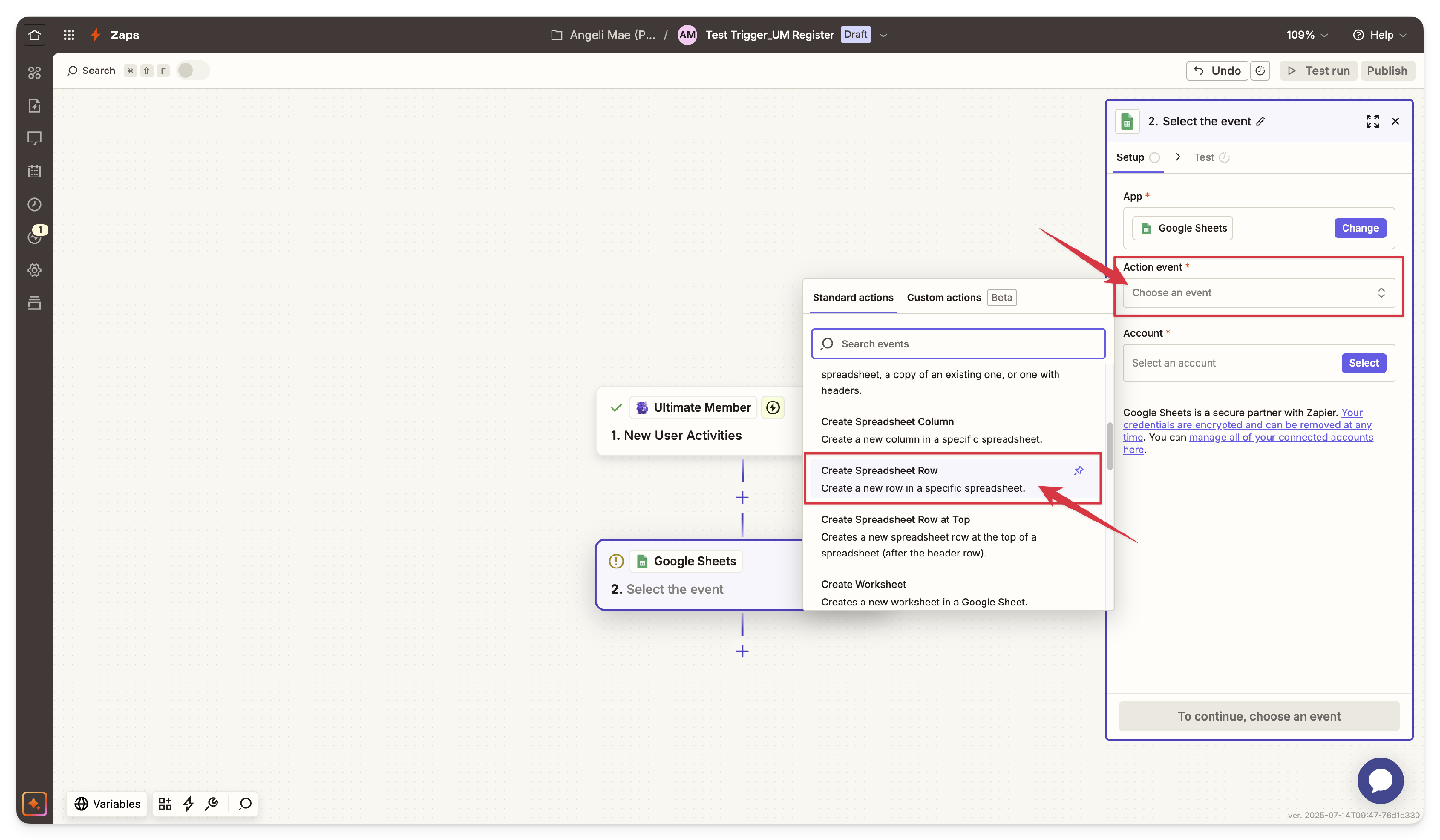Add step between trigger and Google Sheets
Image resolution: width=1440 pixels, height=840 pixels.
point(742,497)
